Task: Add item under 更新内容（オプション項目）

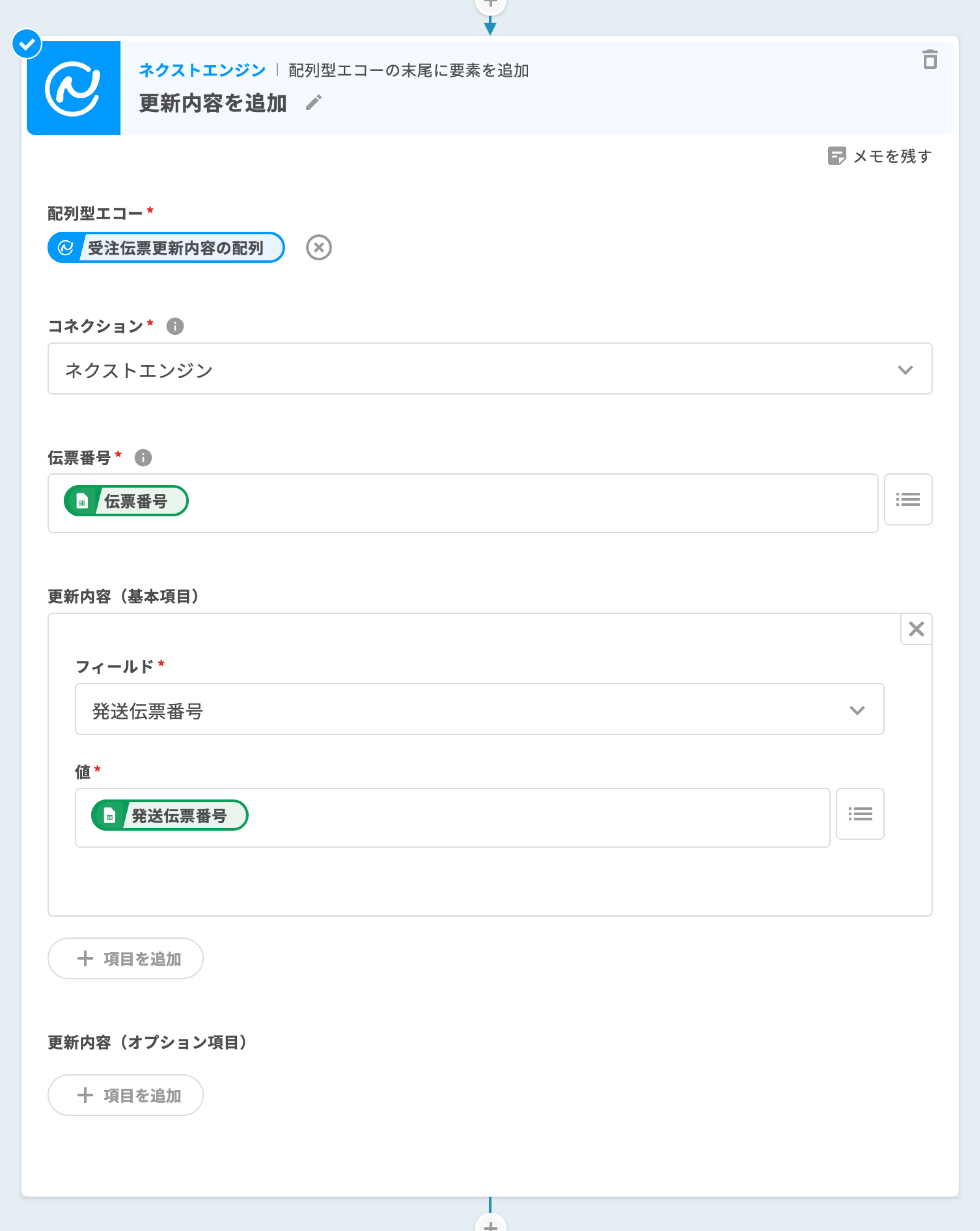Action: click(x=126, y=1095)
